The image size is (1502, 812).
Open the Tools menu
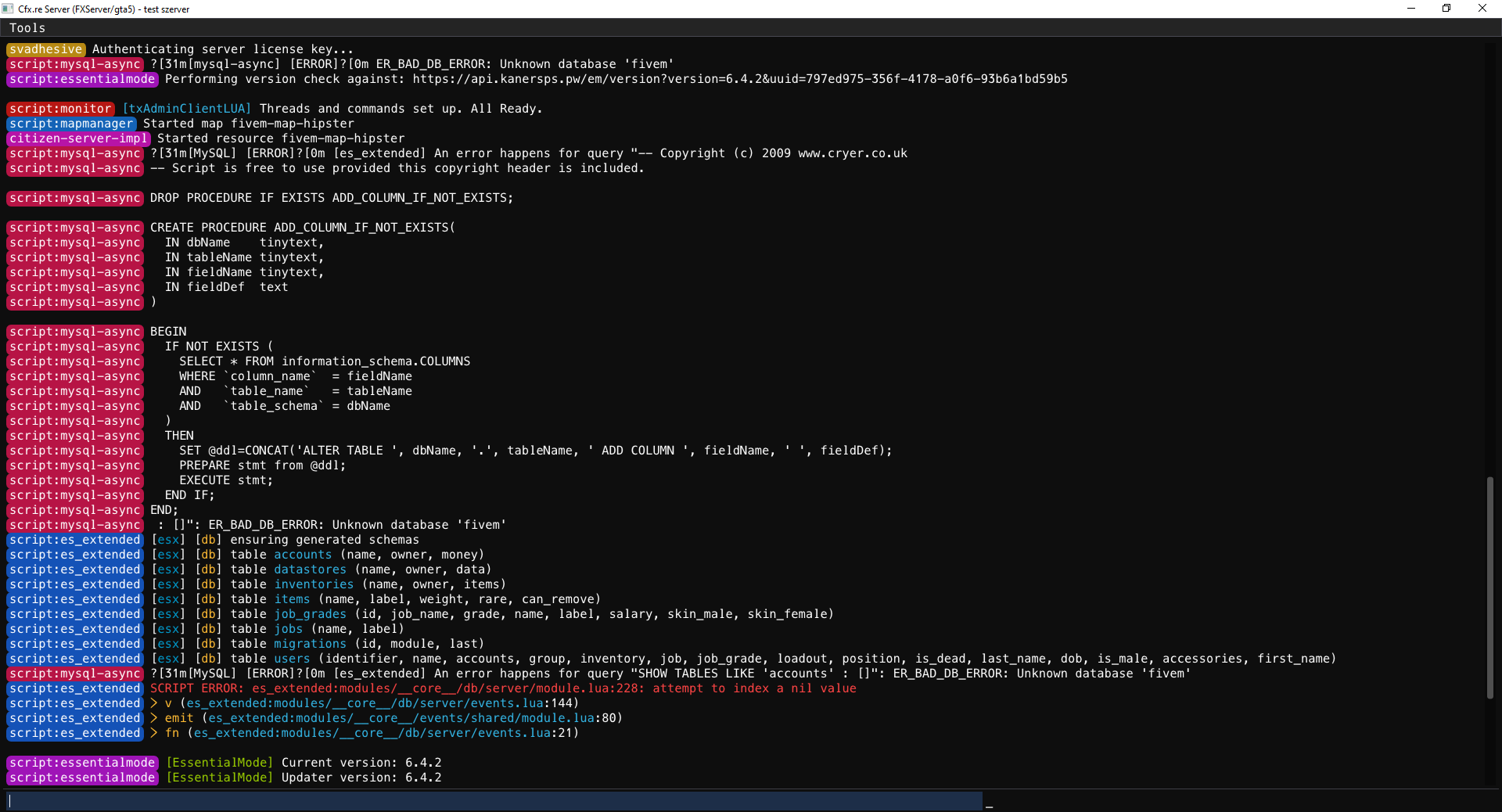(x=27, y=27)
